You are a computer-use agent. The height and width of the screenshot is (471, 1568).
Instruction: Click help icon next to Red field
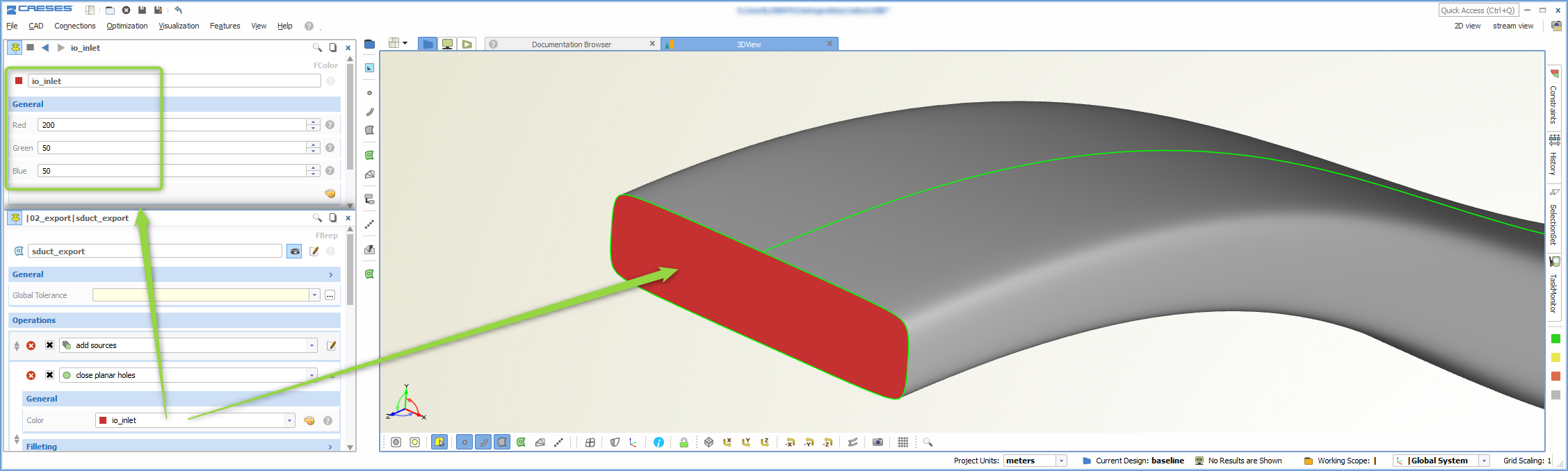tap(330, 125)
